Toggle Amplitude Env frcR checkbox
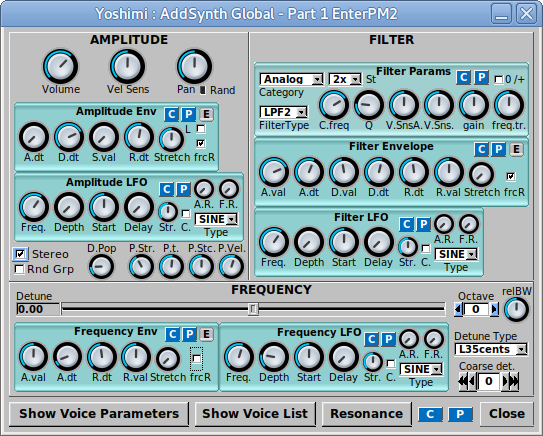This screenshot has height=436, width=543. click(201, 143)
